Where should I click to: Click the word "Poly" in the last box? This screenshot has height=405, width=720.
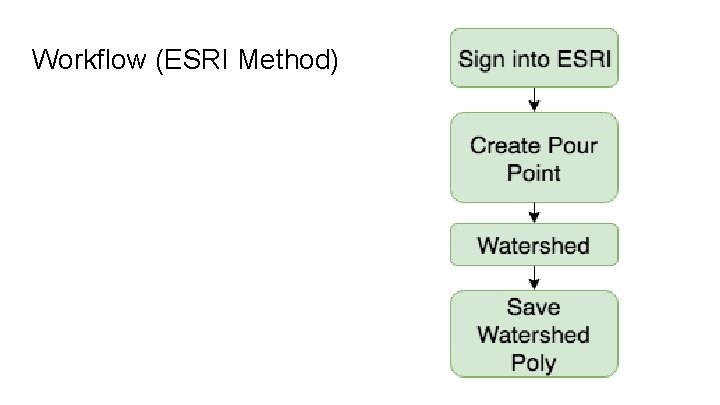[x=534, y=362]
